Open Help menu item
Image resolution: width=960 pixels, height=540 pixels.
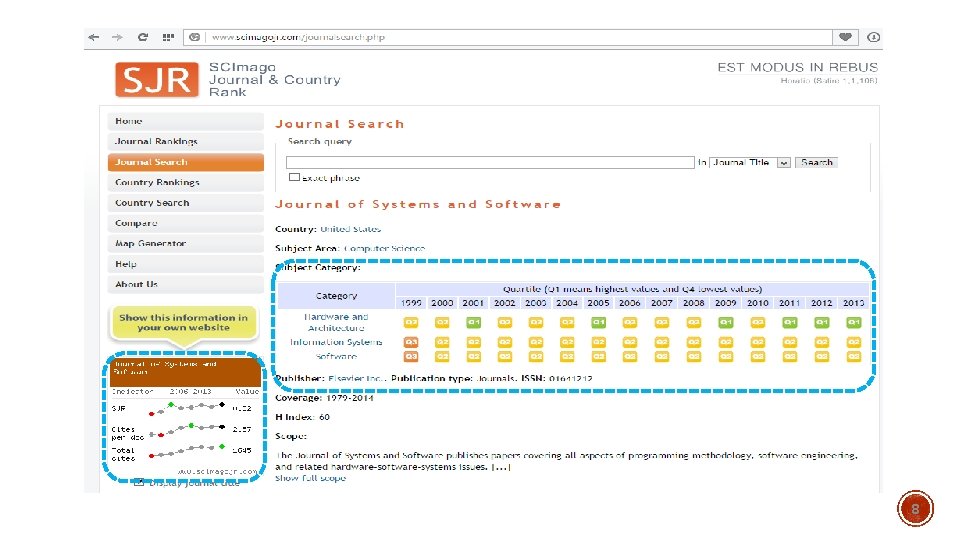(x=186, y=264)
